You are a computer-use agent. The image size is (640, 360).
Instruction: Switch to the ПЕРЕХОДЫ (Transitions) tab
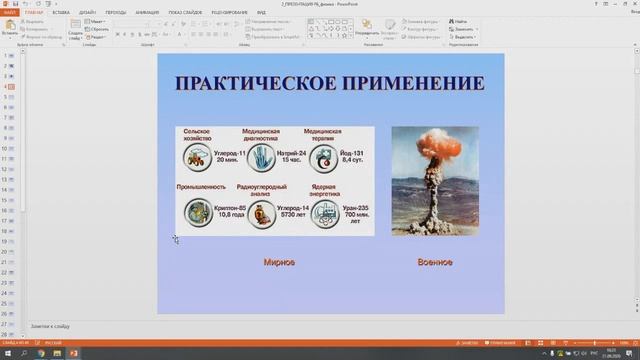point(116,13)
